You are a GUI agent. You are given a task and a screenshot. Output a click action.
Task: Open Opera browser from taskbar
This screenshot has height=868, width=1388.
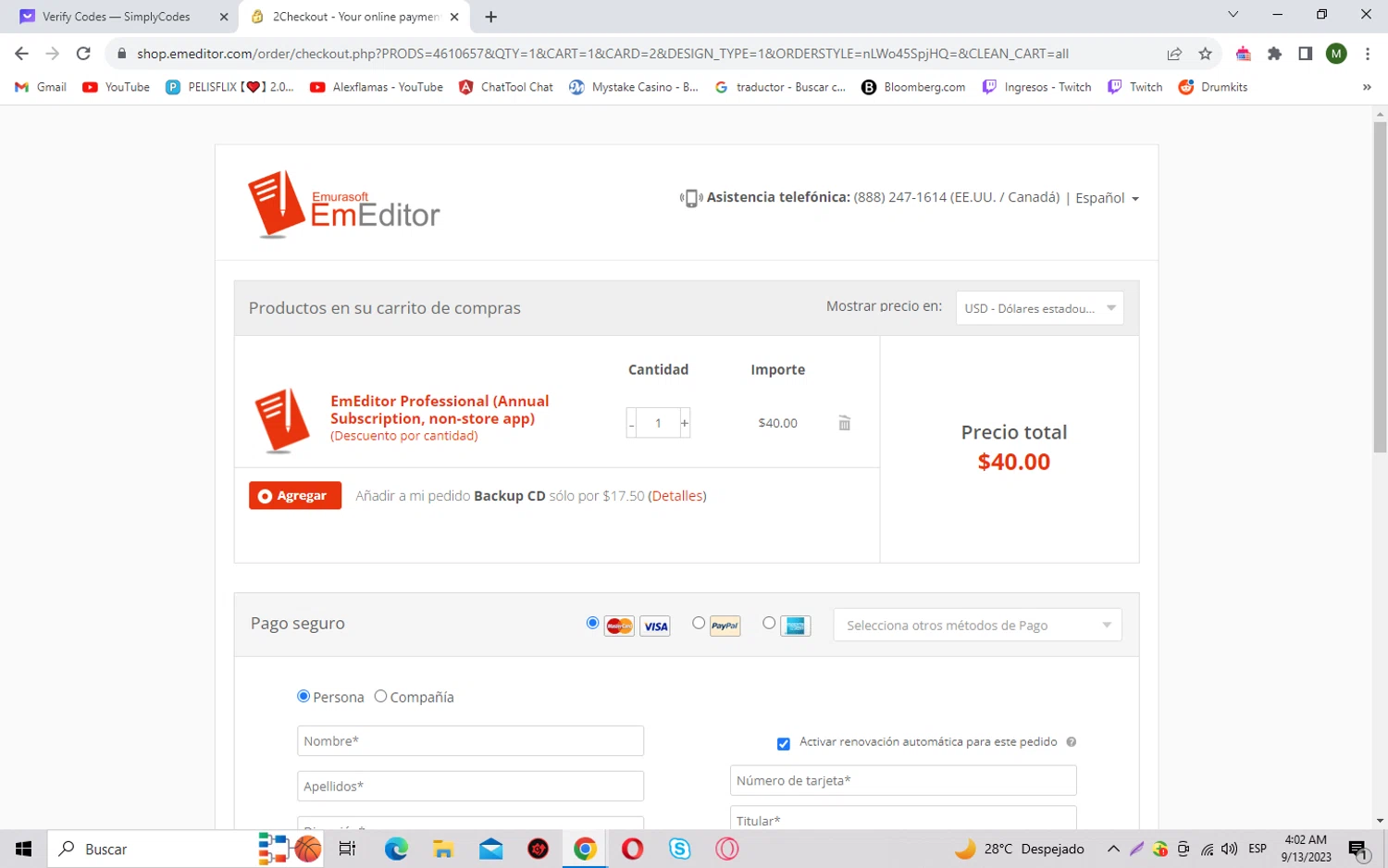(633, 849)
